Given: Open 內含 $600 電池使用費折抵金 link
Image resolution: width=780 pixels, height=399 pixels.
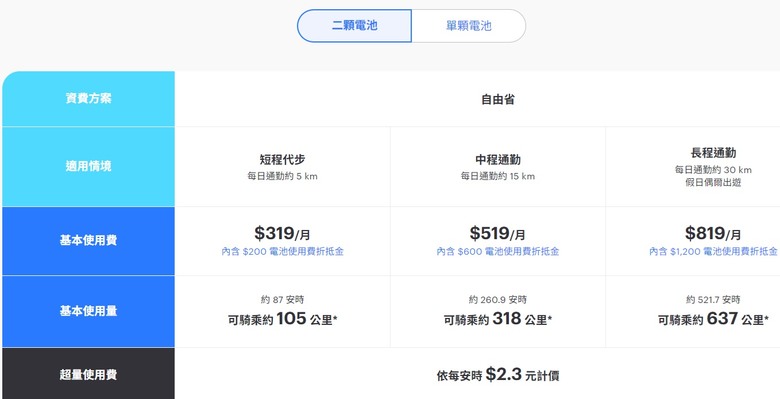Looking at the screenshot, I should pyautogui.click(x=497, y=252).
